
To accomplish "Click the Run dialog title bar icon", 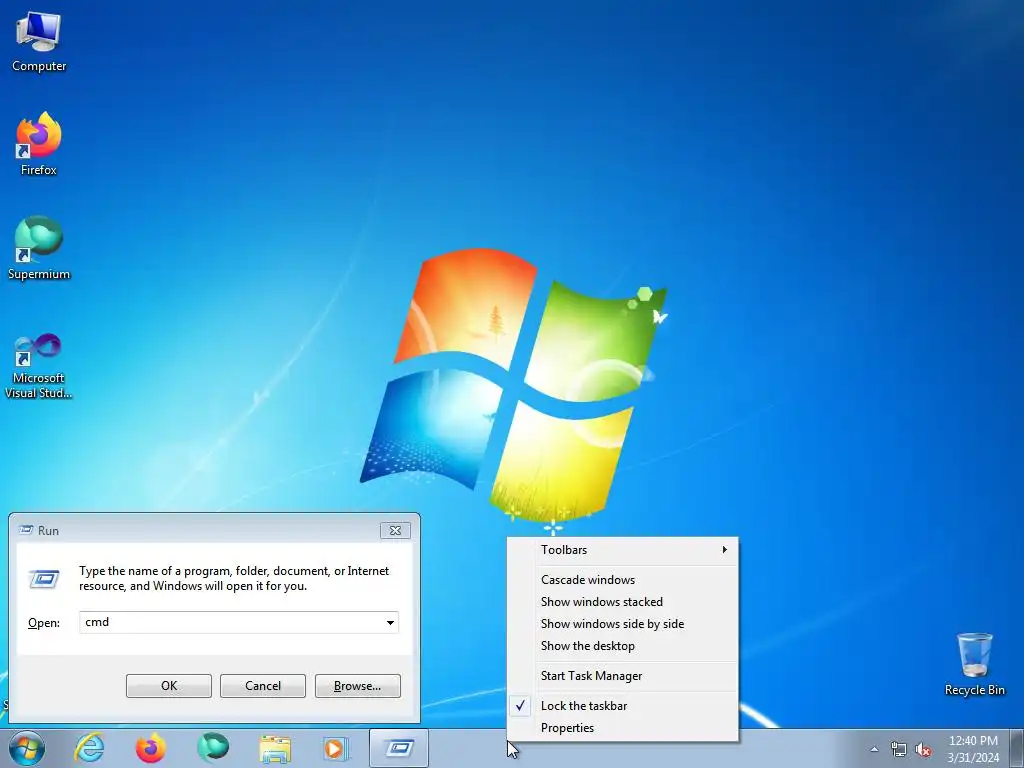I will [x=26, y=530].
